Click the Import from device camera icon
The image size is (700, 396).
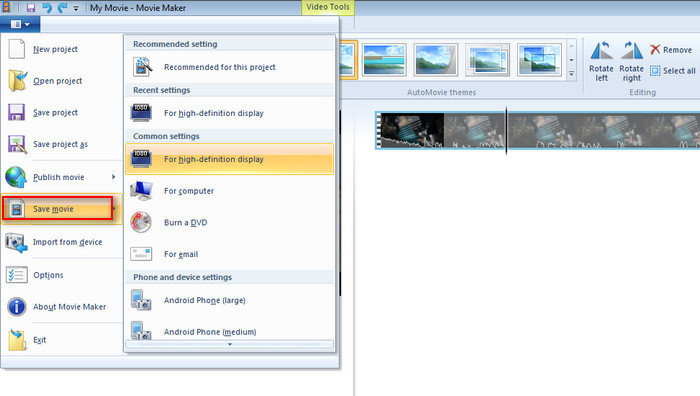click(x=17, y=242)
